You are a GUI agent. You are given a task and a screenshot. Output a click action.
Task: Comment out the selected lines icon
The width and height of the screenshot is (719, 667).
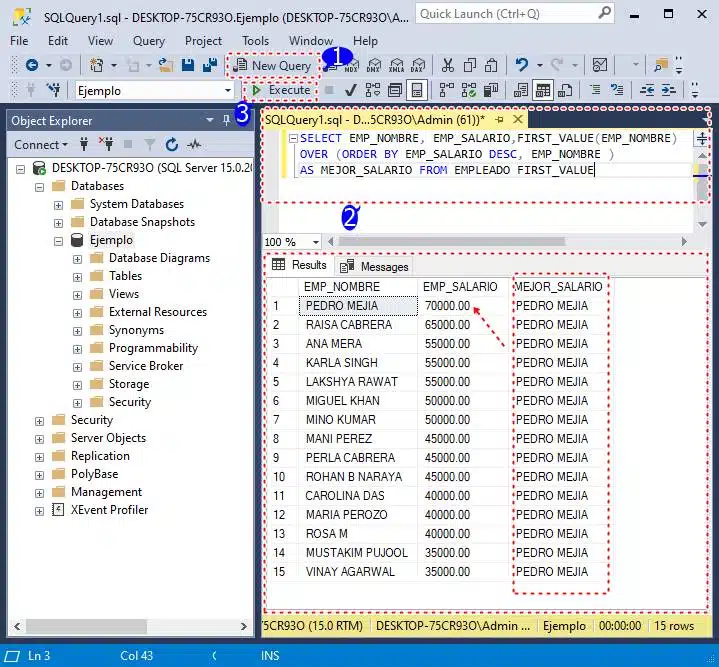pyautogui.click(x=595, y=90)
